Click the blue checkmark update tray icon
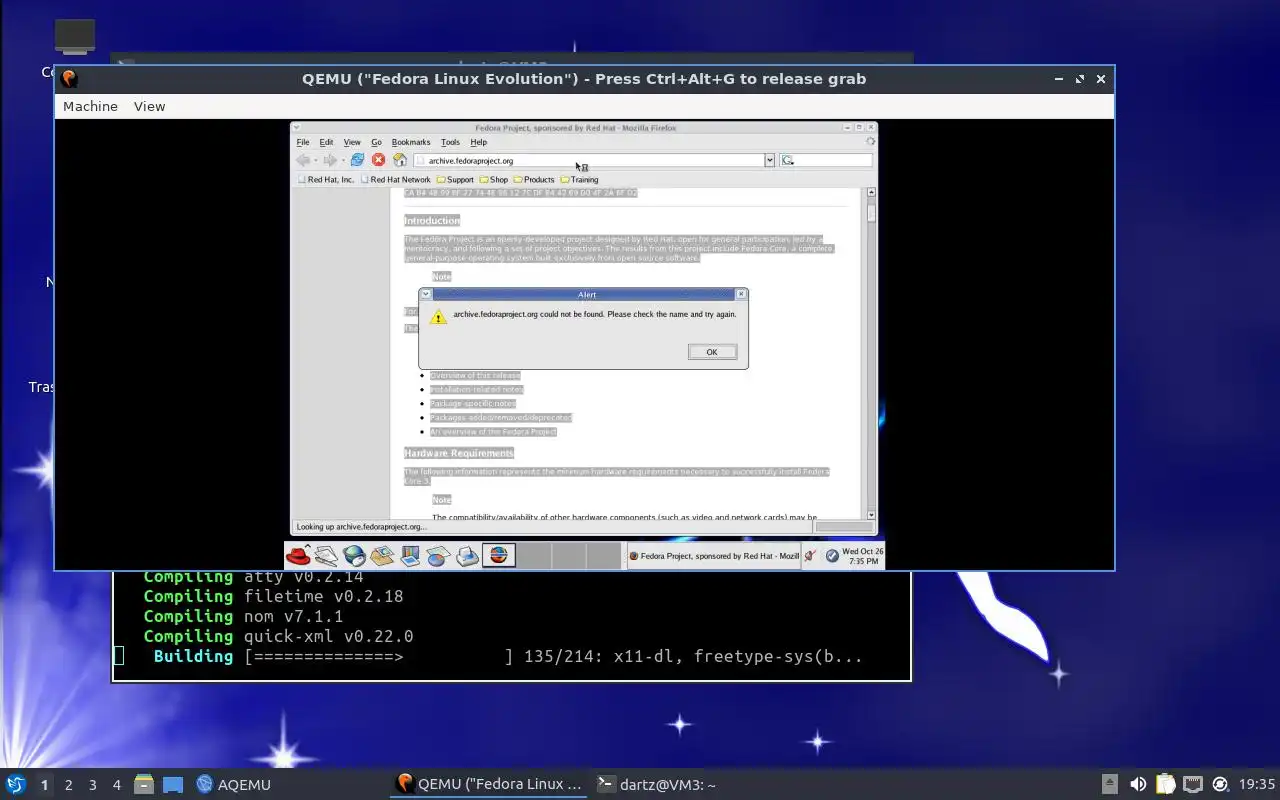The image size is (1280, 800). click(x=832, y=555)
